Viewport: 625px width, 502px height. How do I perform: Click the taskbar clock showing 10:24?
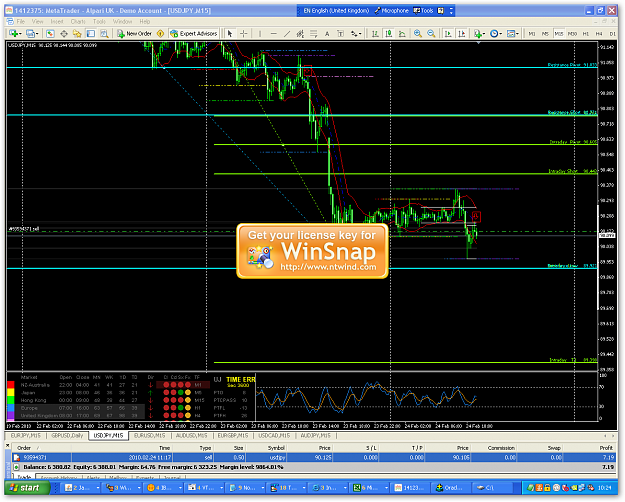point(604,488)
